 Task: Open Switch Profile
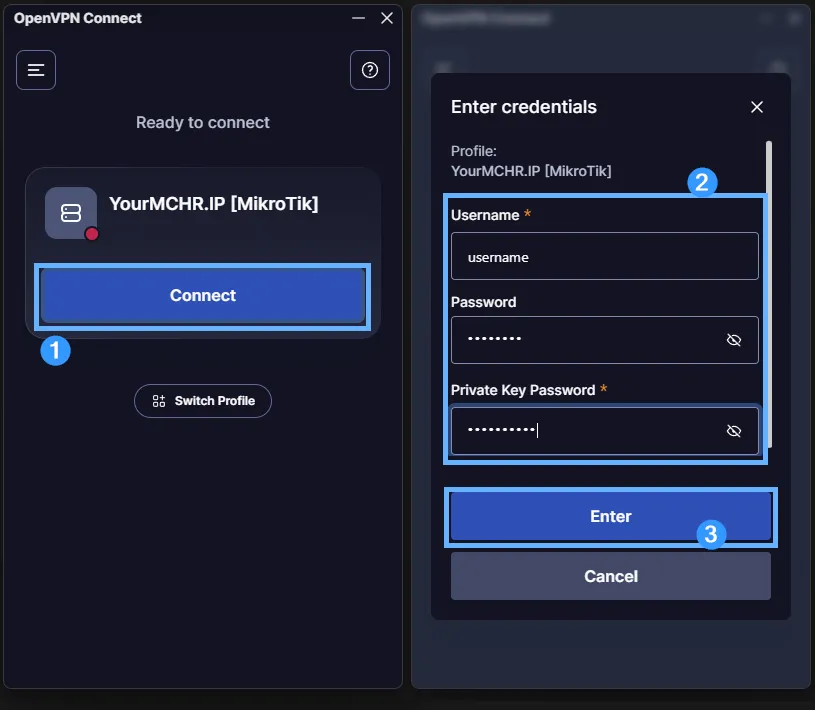(203, 401)
